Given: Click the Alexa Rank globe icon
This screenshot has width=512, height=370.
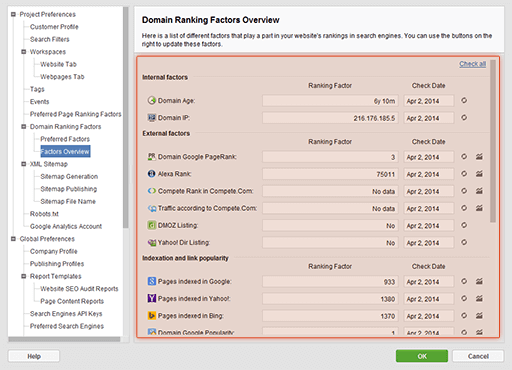Looking at the screenshot, I should click(x=152, y=174).
